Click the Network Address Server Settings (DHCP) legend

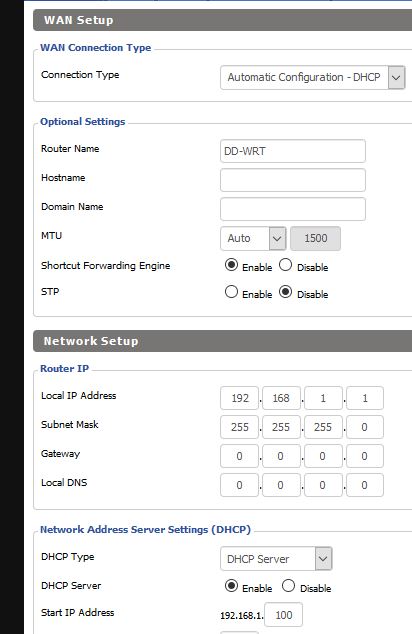(145, 530)
